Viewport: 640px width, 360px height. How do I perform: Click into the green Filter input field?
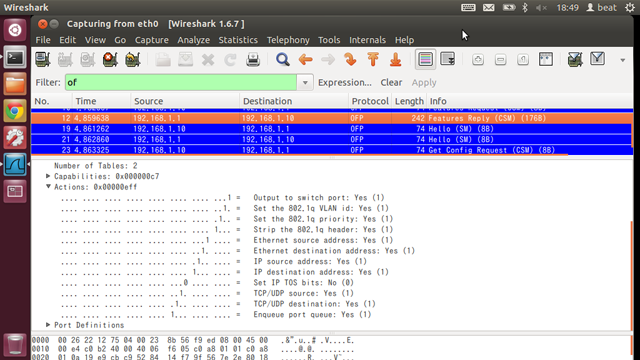click(x=181, y=82)
